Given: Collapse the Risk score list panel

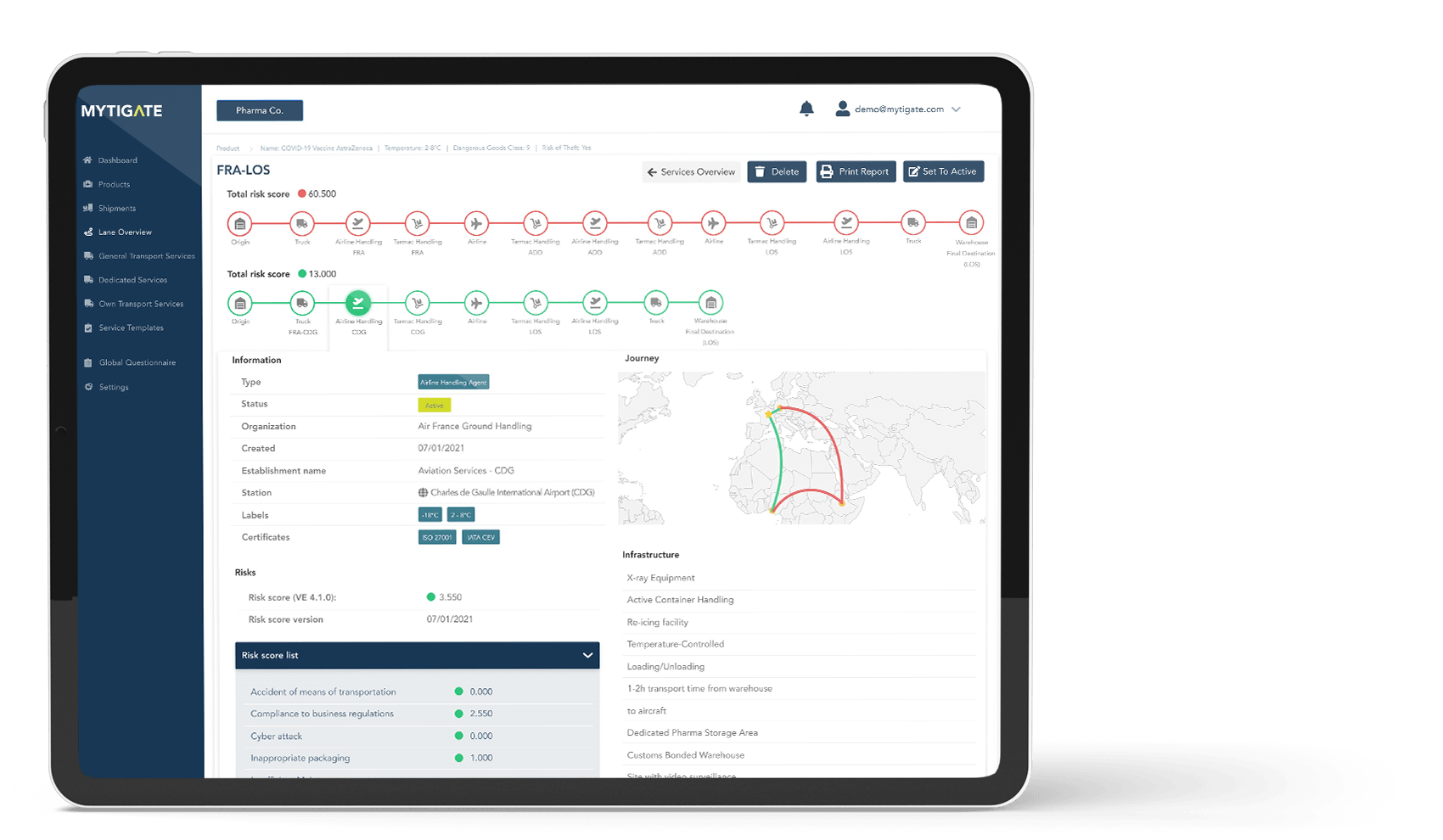Looking at the screenshot, I should [587, 656].
